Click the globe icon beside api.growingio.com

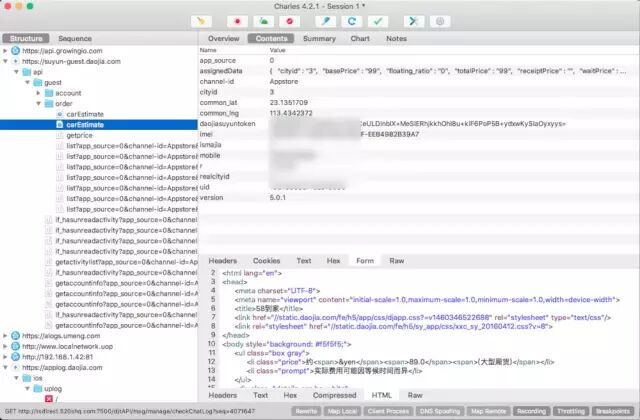pyautogui.click(x=16, y=51)
